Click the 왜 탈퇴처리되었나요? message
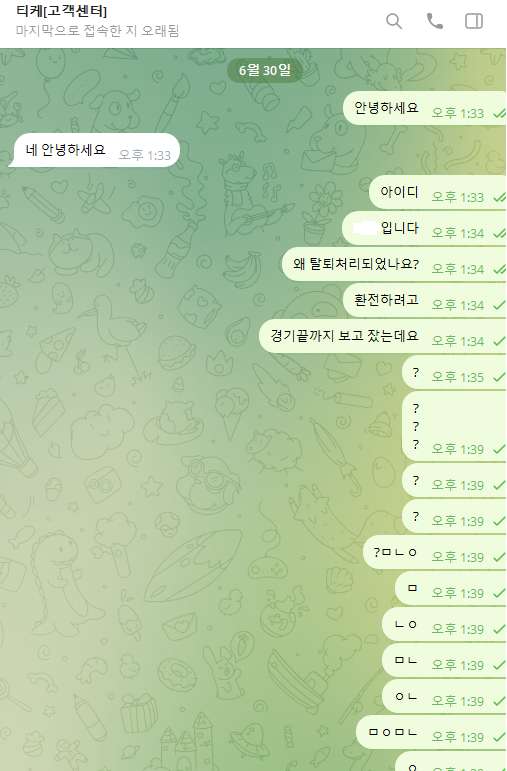 coord(394,264)
